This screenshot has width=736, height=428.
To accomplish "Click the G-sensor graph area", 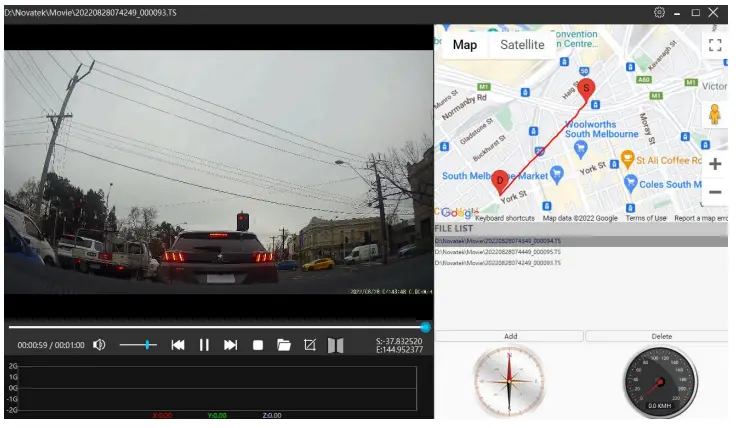I will tap(217, 389).
